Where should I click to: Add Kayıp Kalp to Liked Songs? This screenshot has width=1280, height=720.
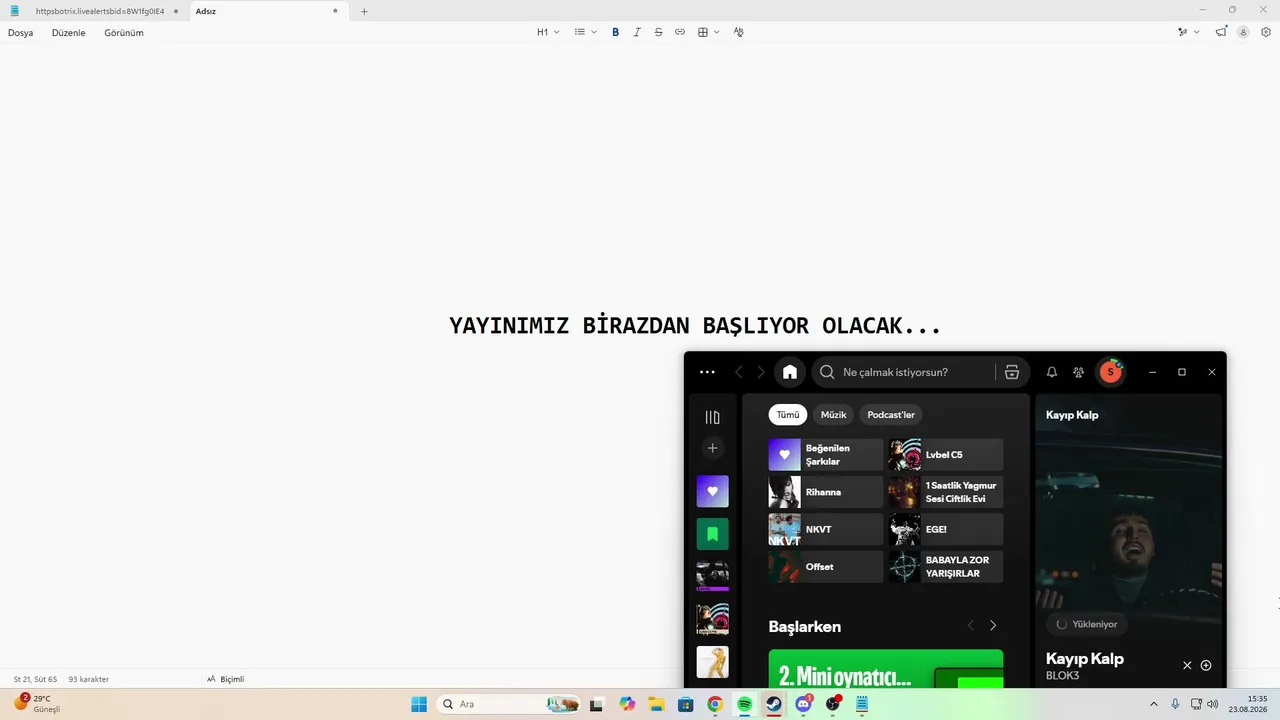(1206, 665)
